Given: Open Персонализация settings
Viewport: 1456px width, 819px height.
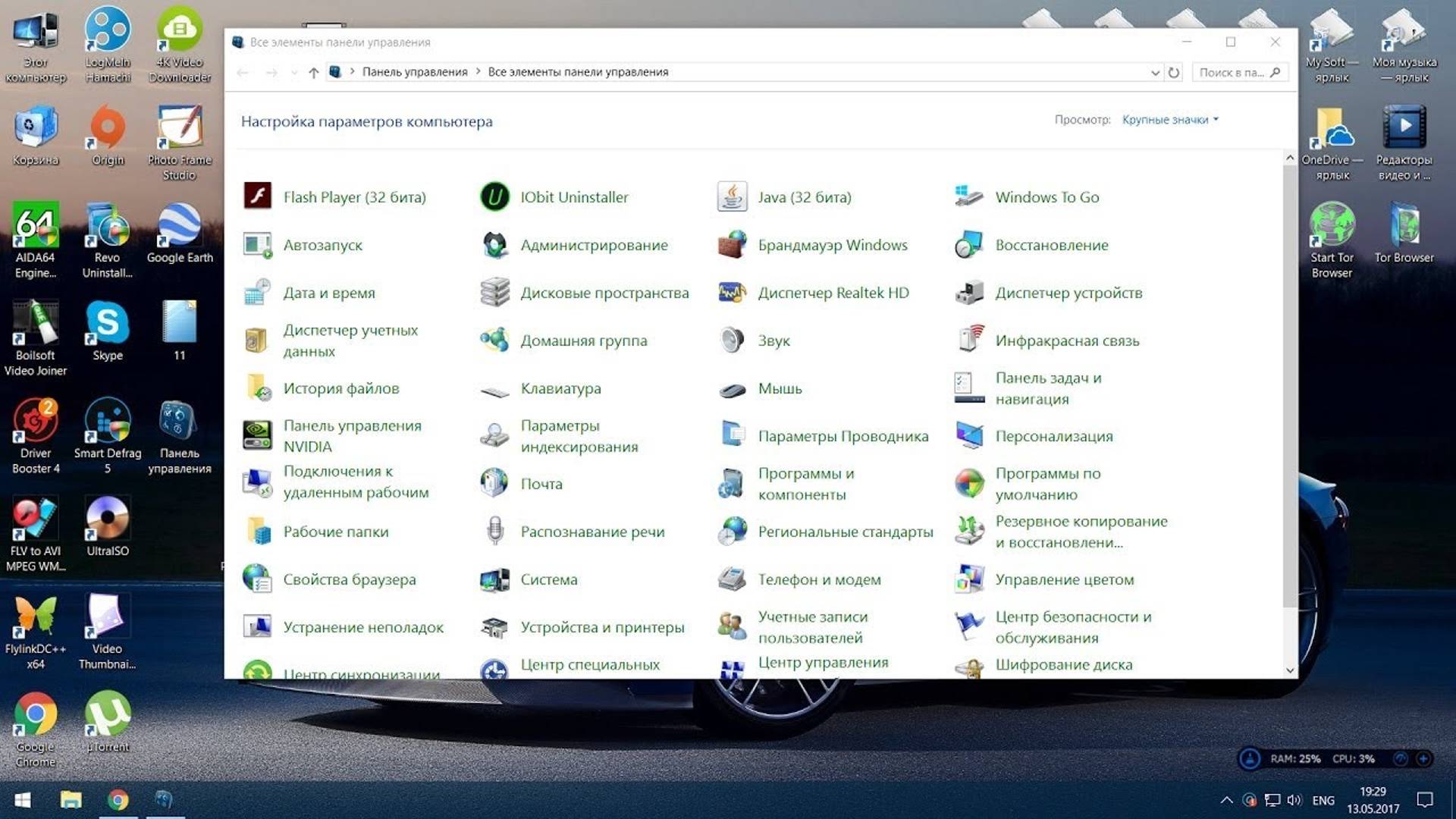Looking at the screenshot, I should (1054, 435).
